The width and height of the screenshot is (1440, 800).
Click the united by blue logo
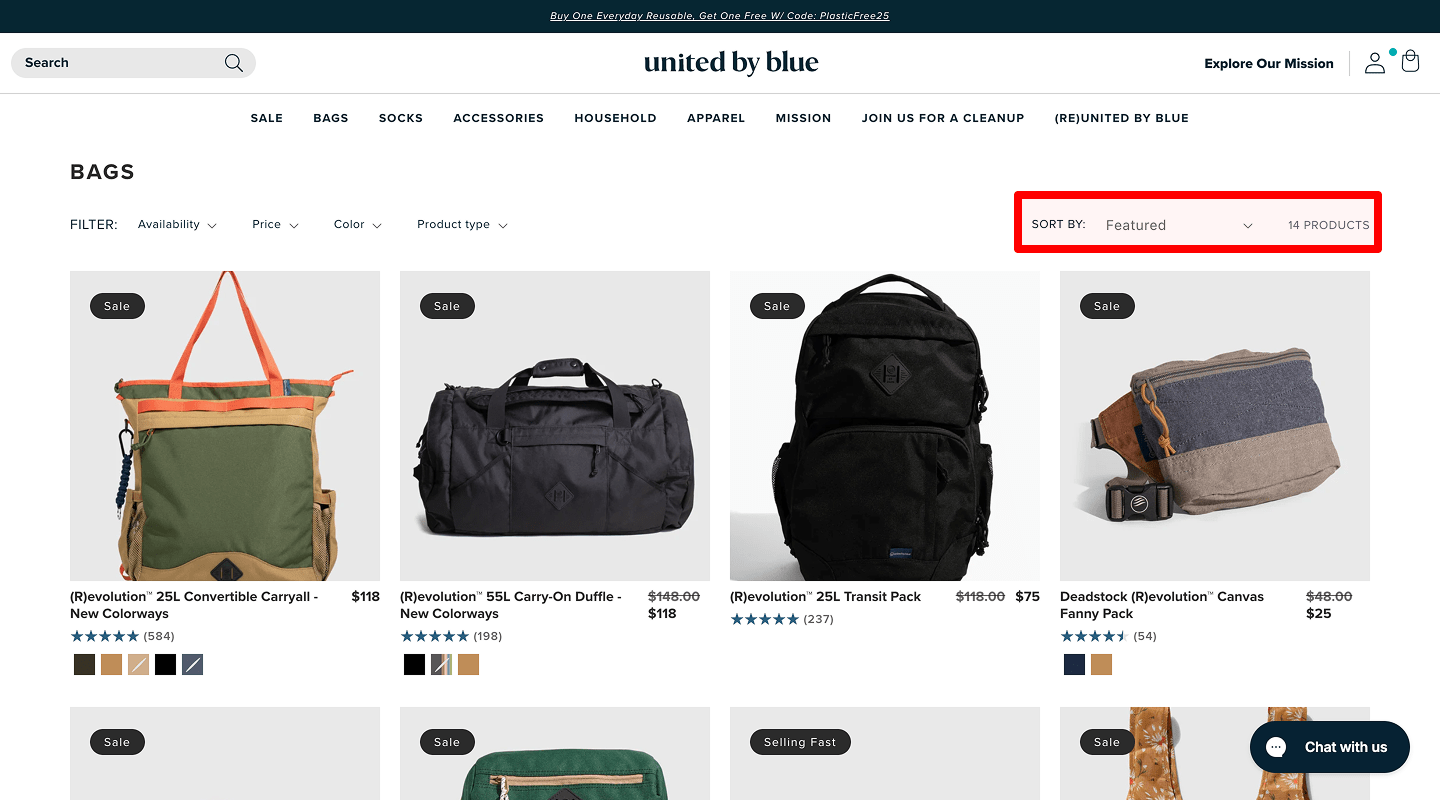point(731,63)
